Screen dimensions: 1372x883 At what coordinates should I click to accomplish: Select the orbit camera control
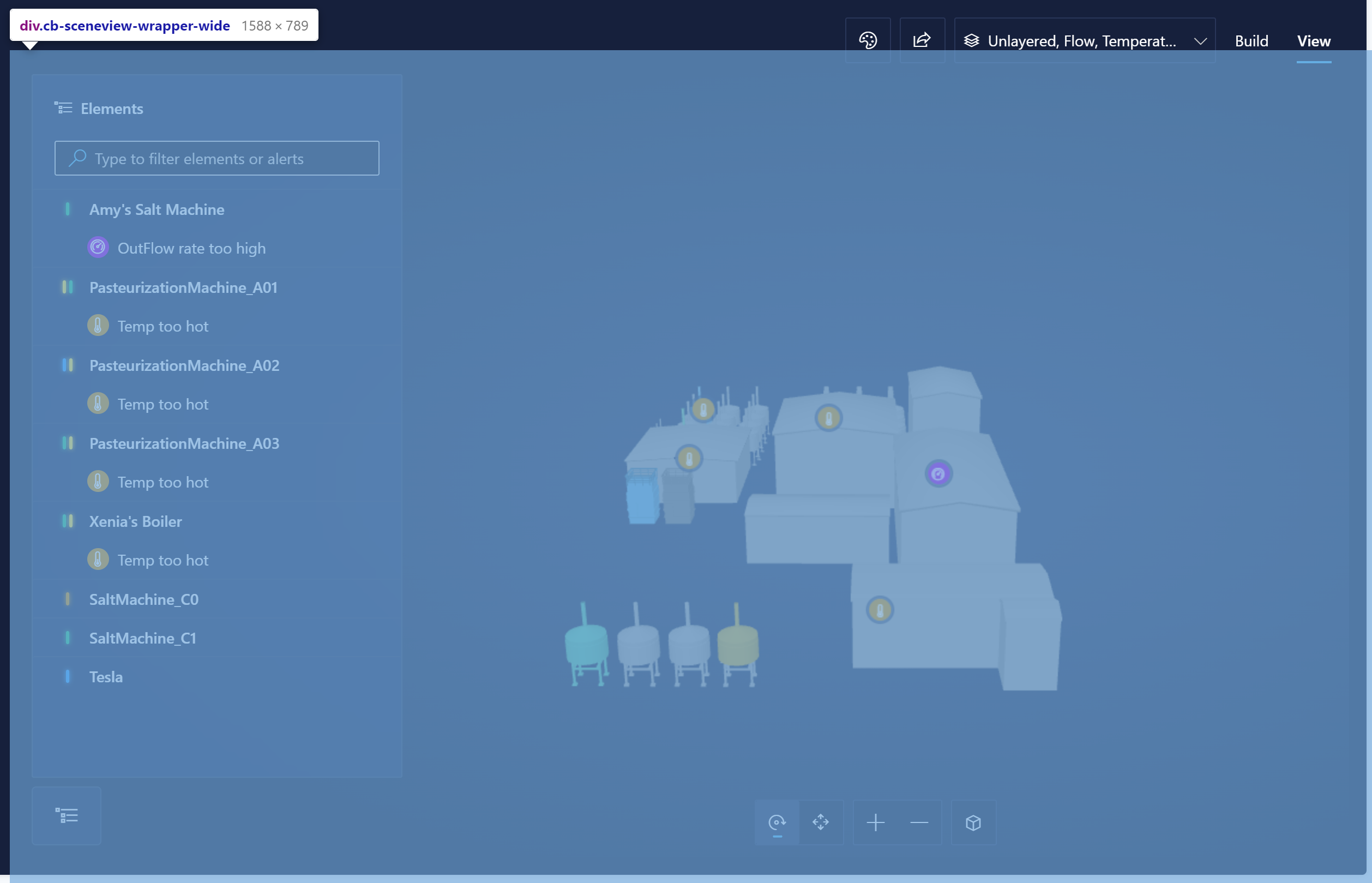(777, 822)
